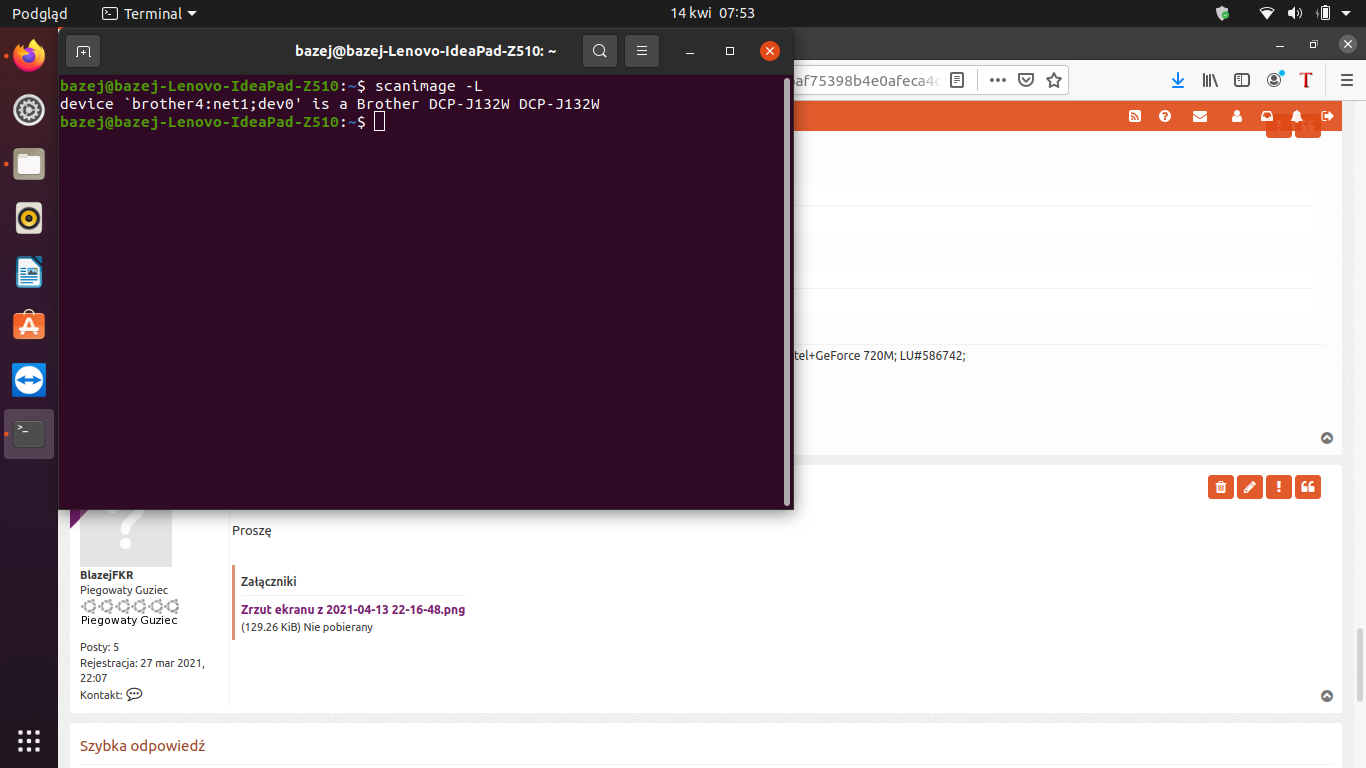Open Terminal app menu in top bar
The image size is (1366, 768).
tap(150, 13)
